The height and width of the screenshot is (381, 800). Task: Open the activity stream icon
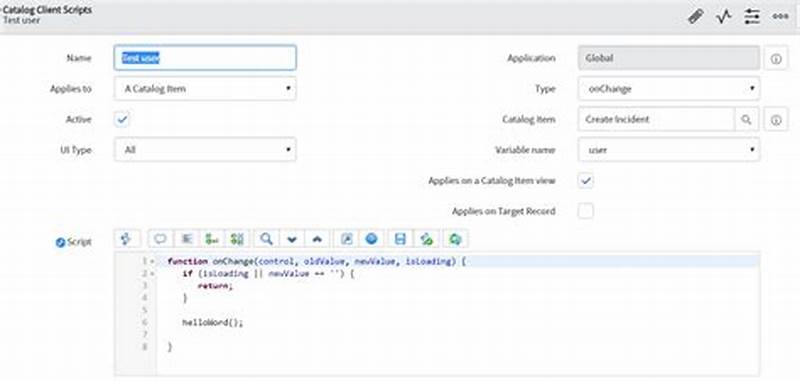(x=723, y=16)
